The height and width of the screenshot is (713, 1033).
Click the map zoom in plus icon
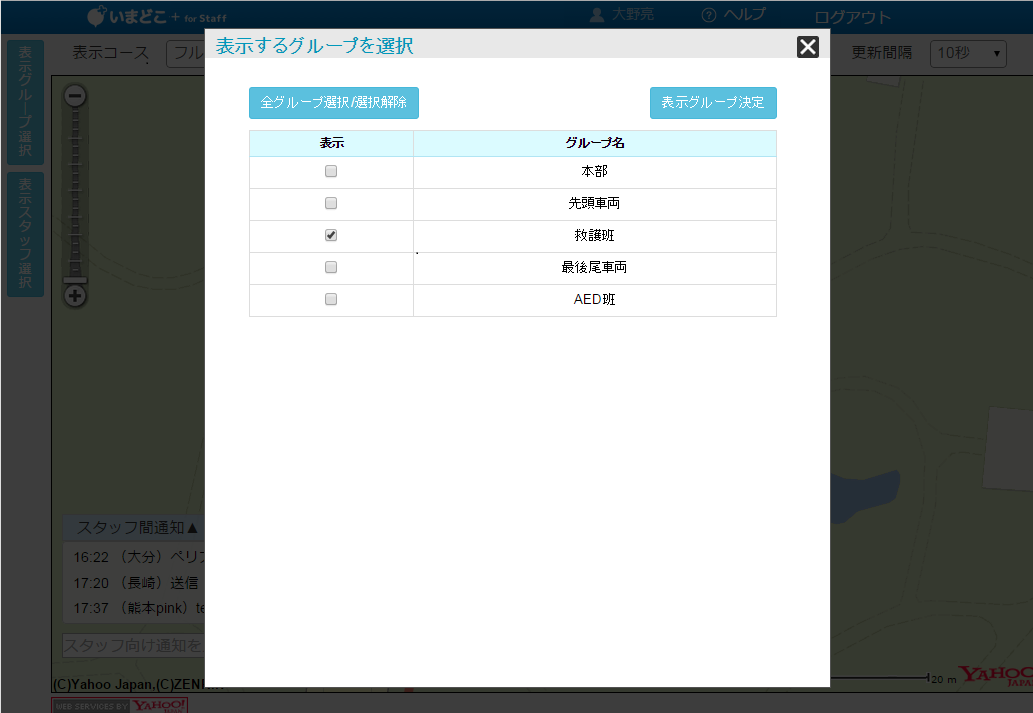pos(75,296)
